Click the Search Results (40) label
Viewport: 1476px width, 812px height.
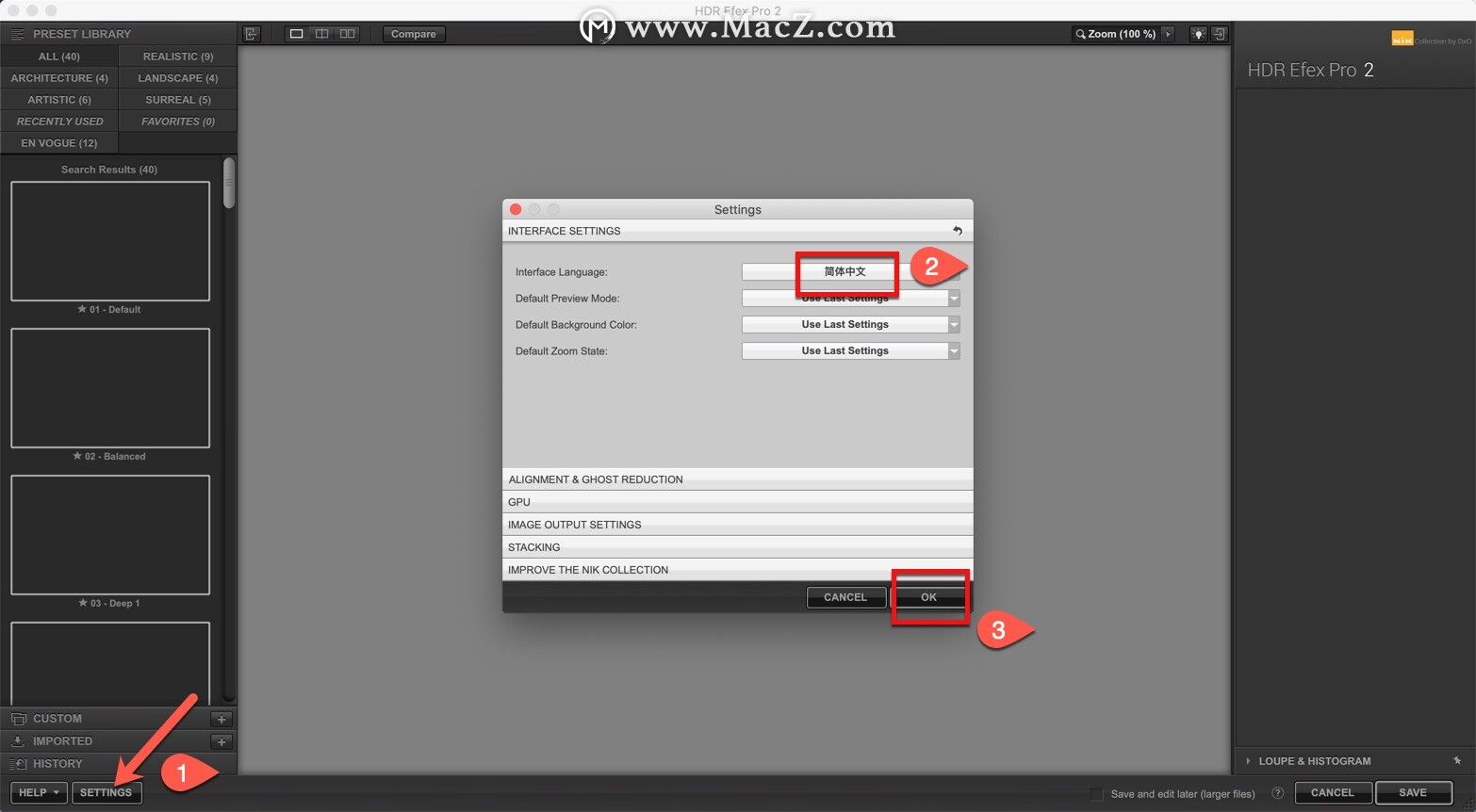pos(109,170)
